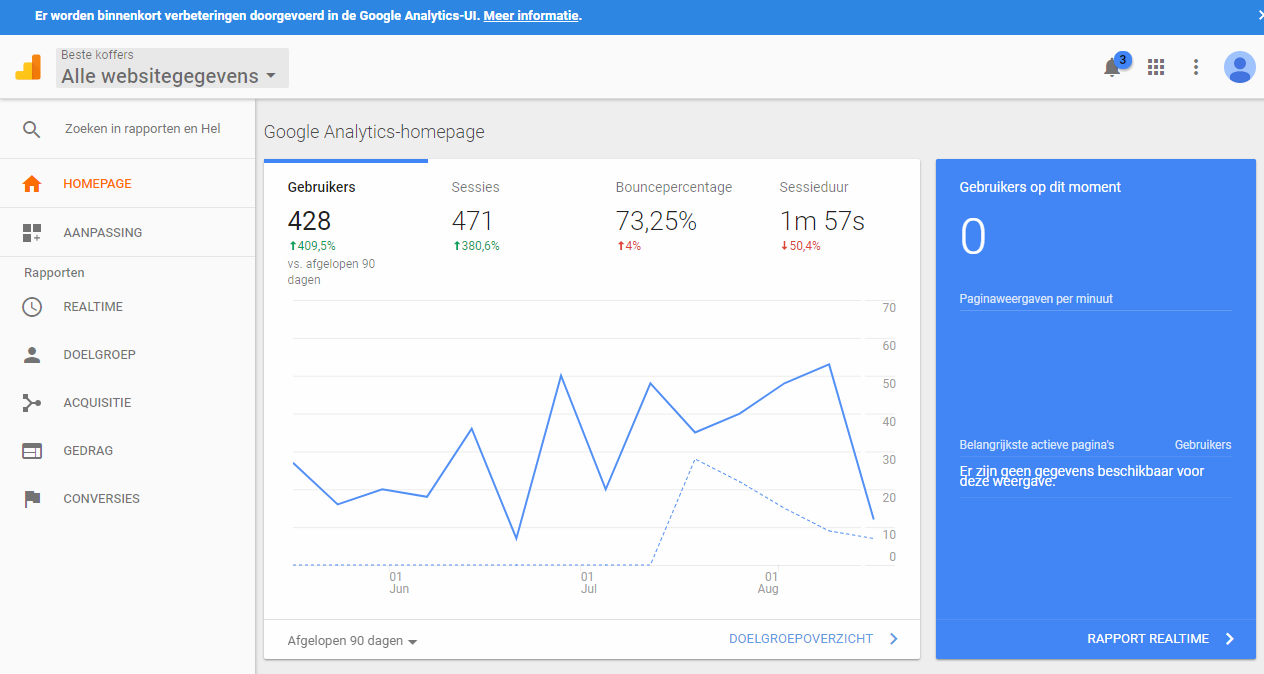Click the search magnifier icon
The width and height of the screenshot is (1264, 674).
coord(32,129)
